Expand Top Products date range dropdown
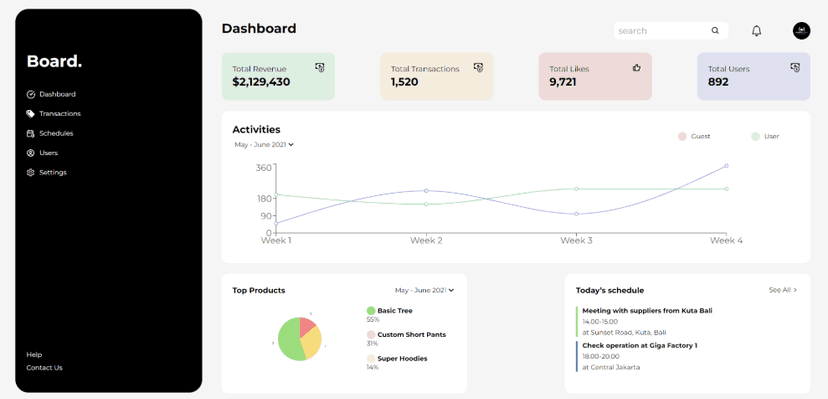 click(425, 290)
